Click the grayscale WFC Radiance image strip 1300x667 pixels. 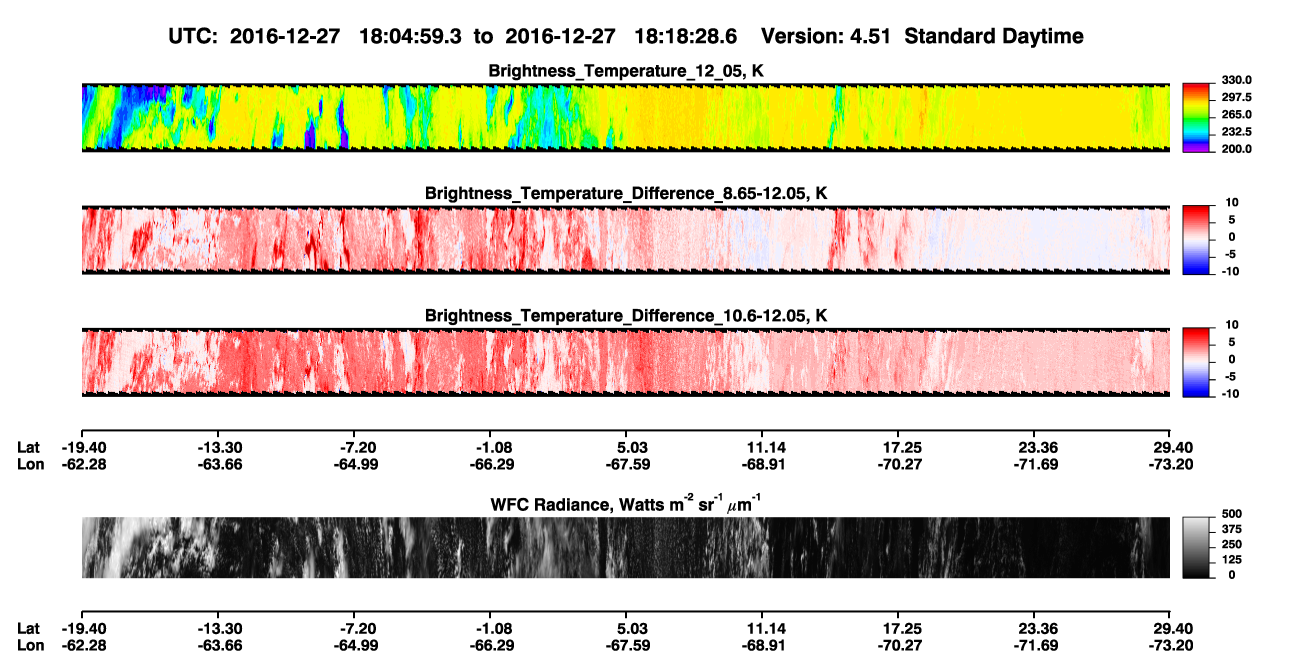[626, 548]
